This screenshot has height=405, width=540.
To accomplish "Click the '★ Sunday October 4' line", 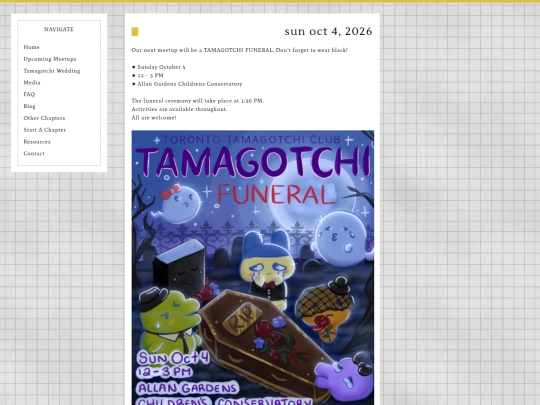I will 158,67.
